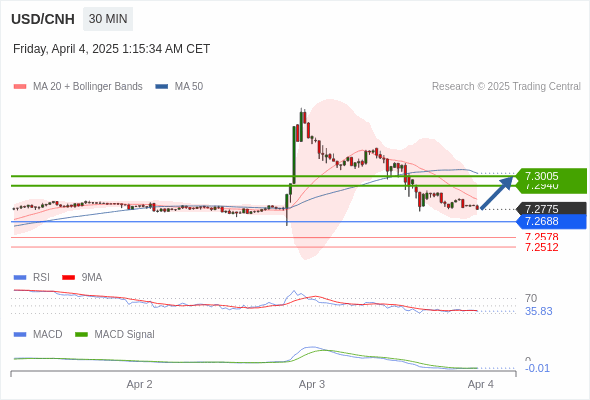Click the 9MA red legend swatch
The image size is (590, 400).
point(68,278)
